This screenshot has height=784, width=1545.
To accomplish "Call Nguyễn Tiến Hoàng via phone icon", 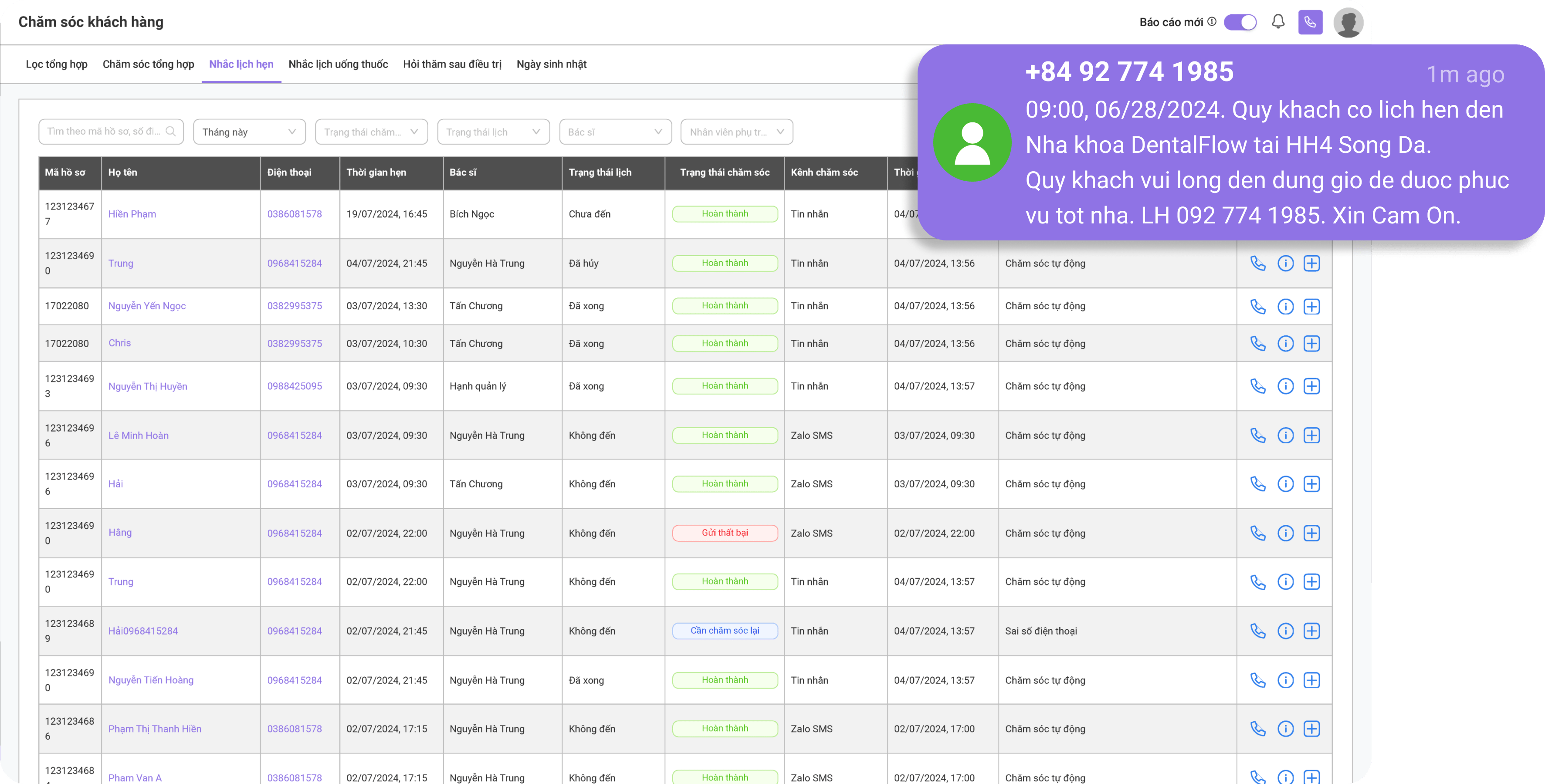I will pos(1258,680).
